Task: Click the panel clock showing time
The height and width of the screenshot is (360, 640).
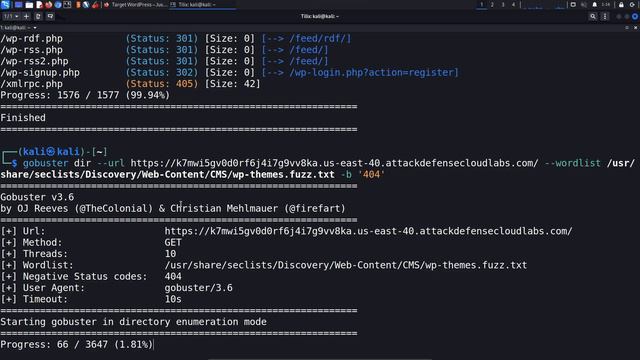Action: tap(606, 4)
